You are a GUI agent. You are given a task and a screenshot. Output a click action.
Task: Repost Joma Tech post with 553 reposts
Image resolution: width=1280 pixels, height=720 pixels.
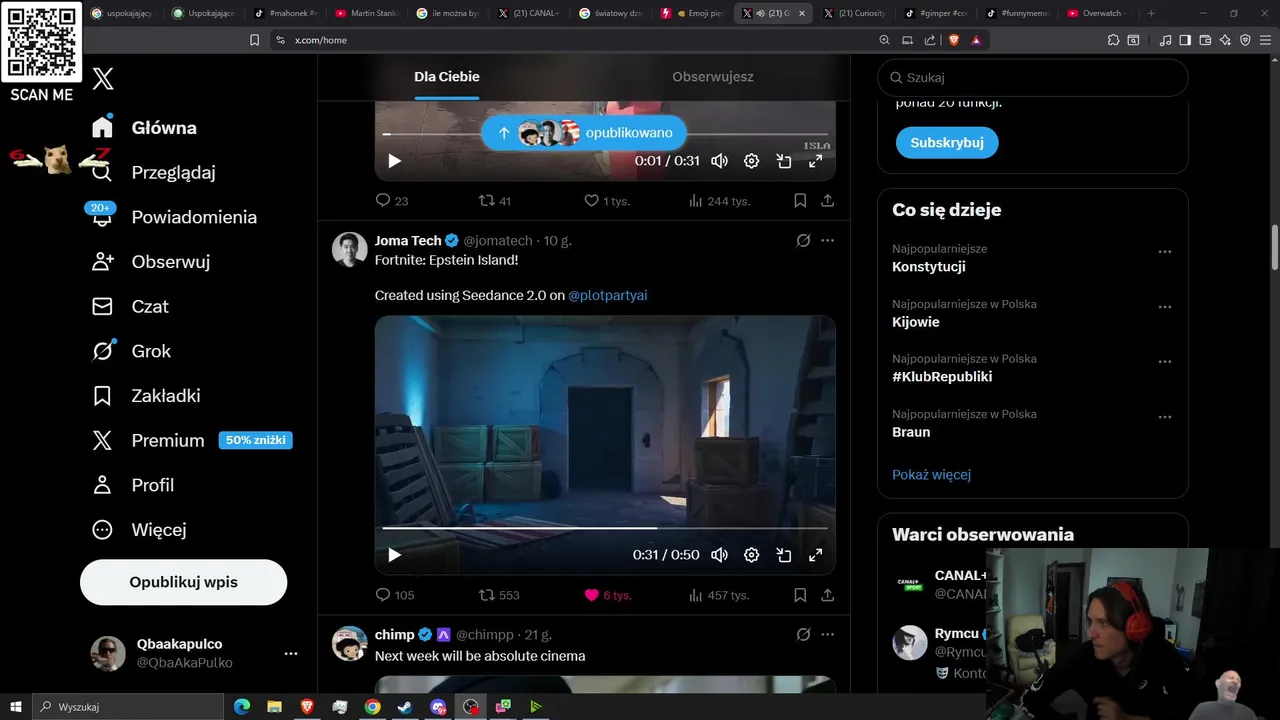point(499,595)
